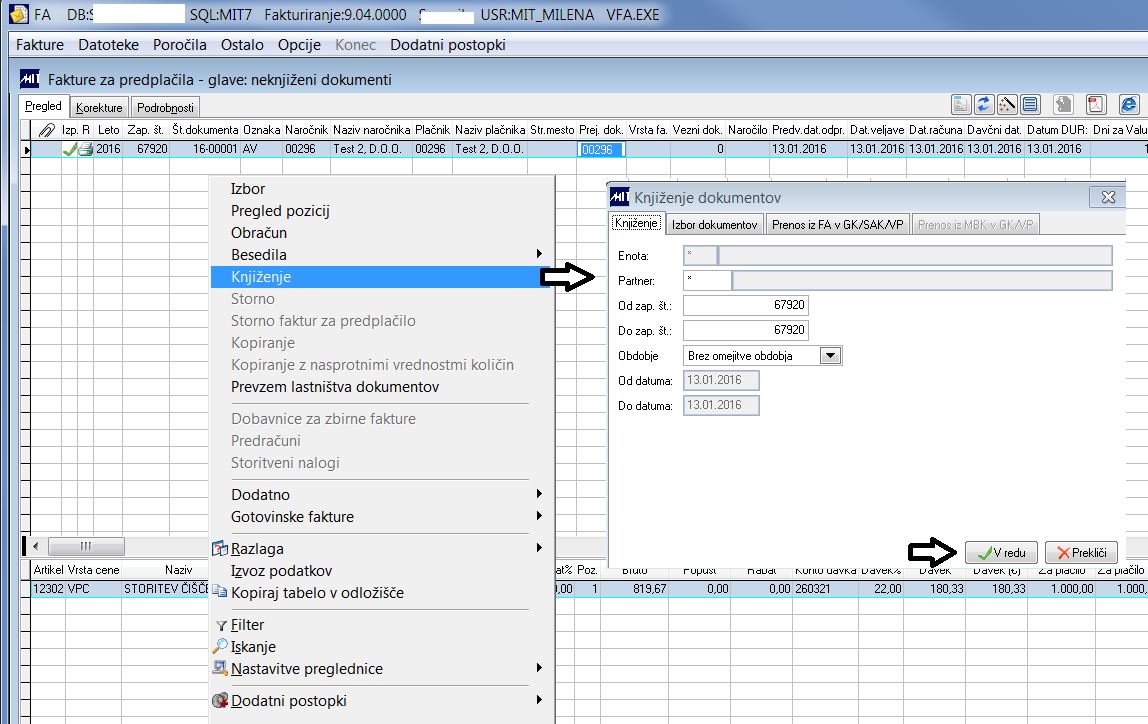The height and width of the screenshot is (724, 1148).
Task: Confirm with the V redu button
Action: click(1001, 553)
